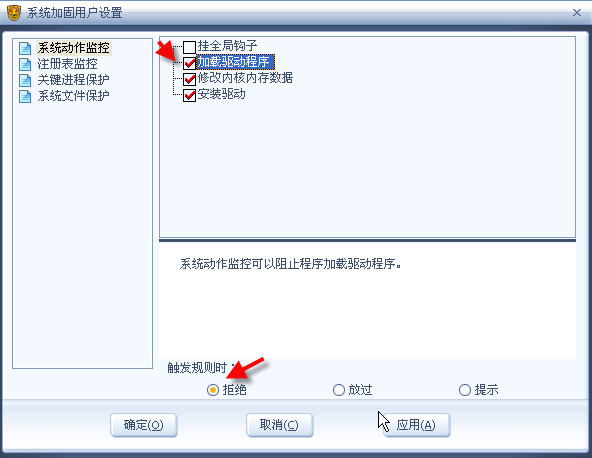This screenshot has width=592, height=458.
Task: Confirm with the 确定(O) button
Action: click(143, 425)
